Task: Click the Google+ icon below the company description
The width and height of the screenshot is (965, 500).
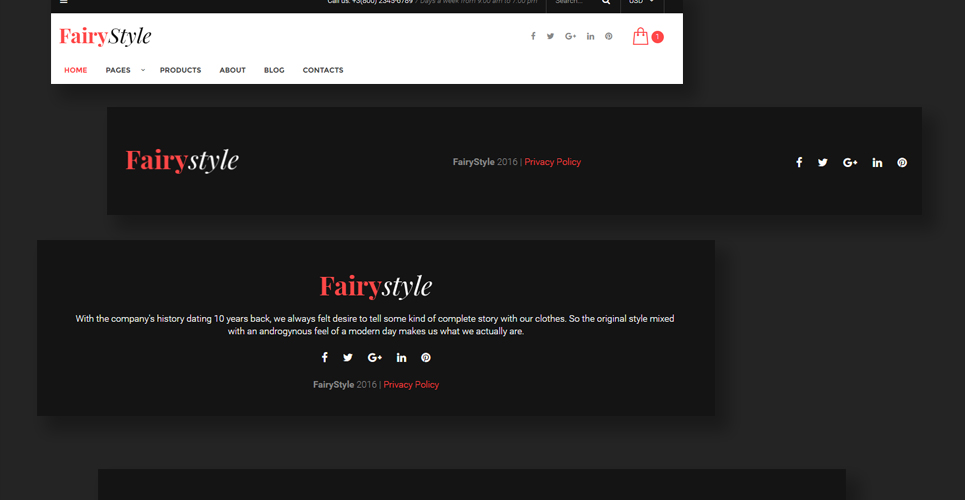Action: [375, 357]
